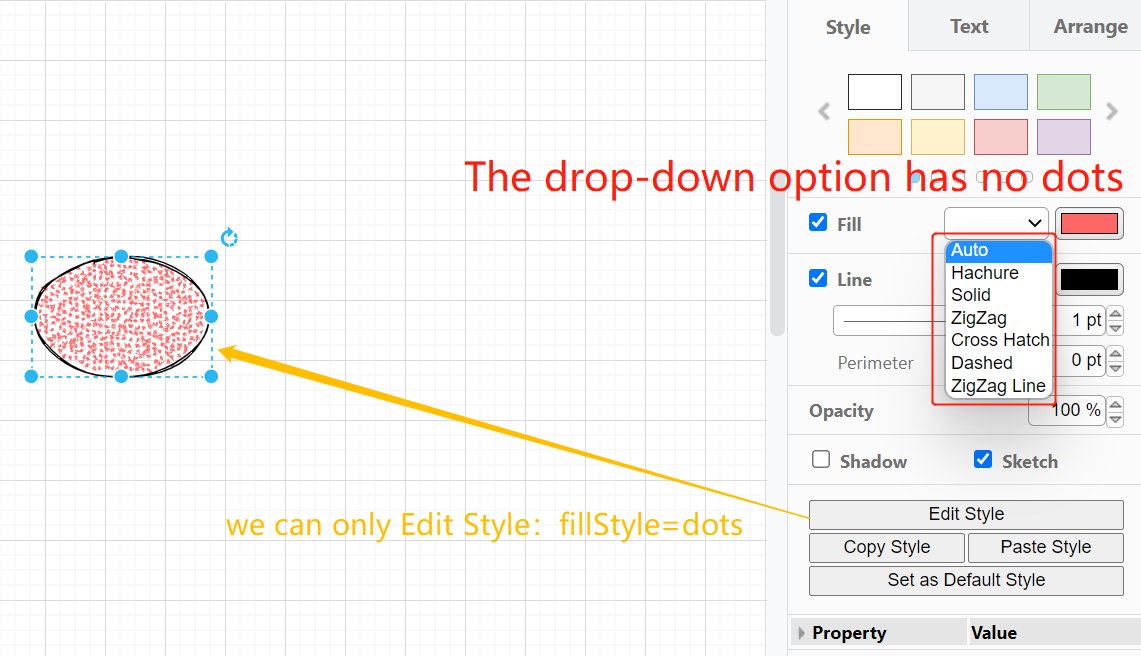
Task: Click Set as Default Style
Action: (x=965, y=580)
